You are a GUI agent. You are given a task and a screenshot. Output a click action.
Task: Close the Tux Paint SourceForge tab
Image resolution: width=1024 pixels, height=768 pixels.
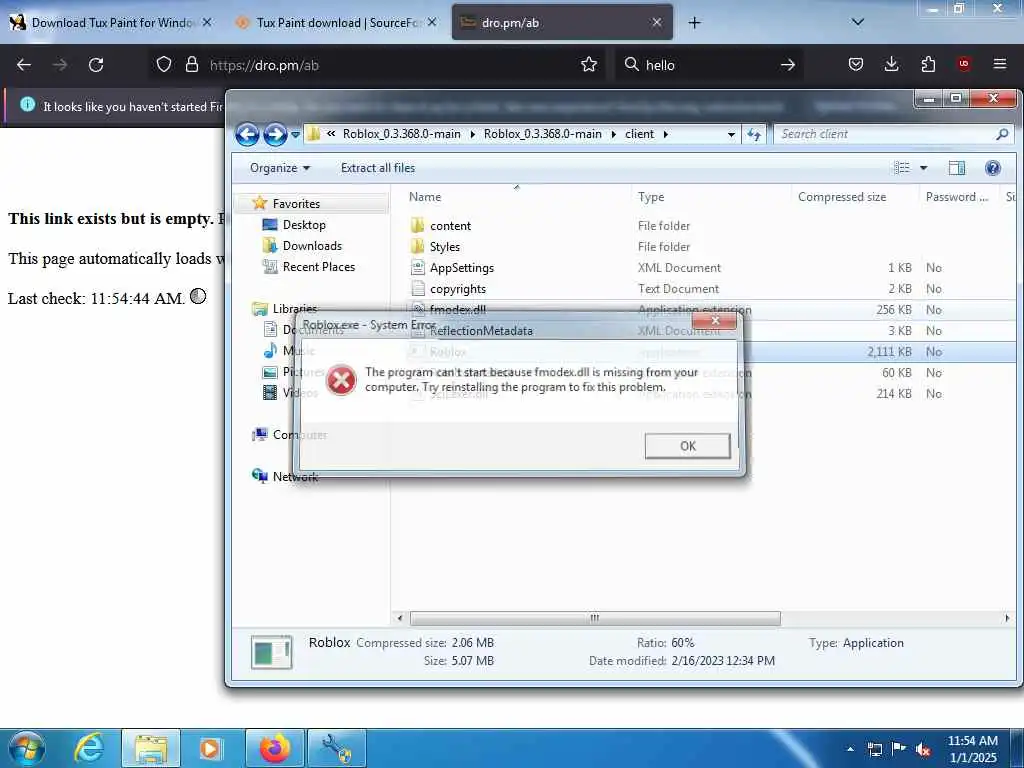point(432,23)
